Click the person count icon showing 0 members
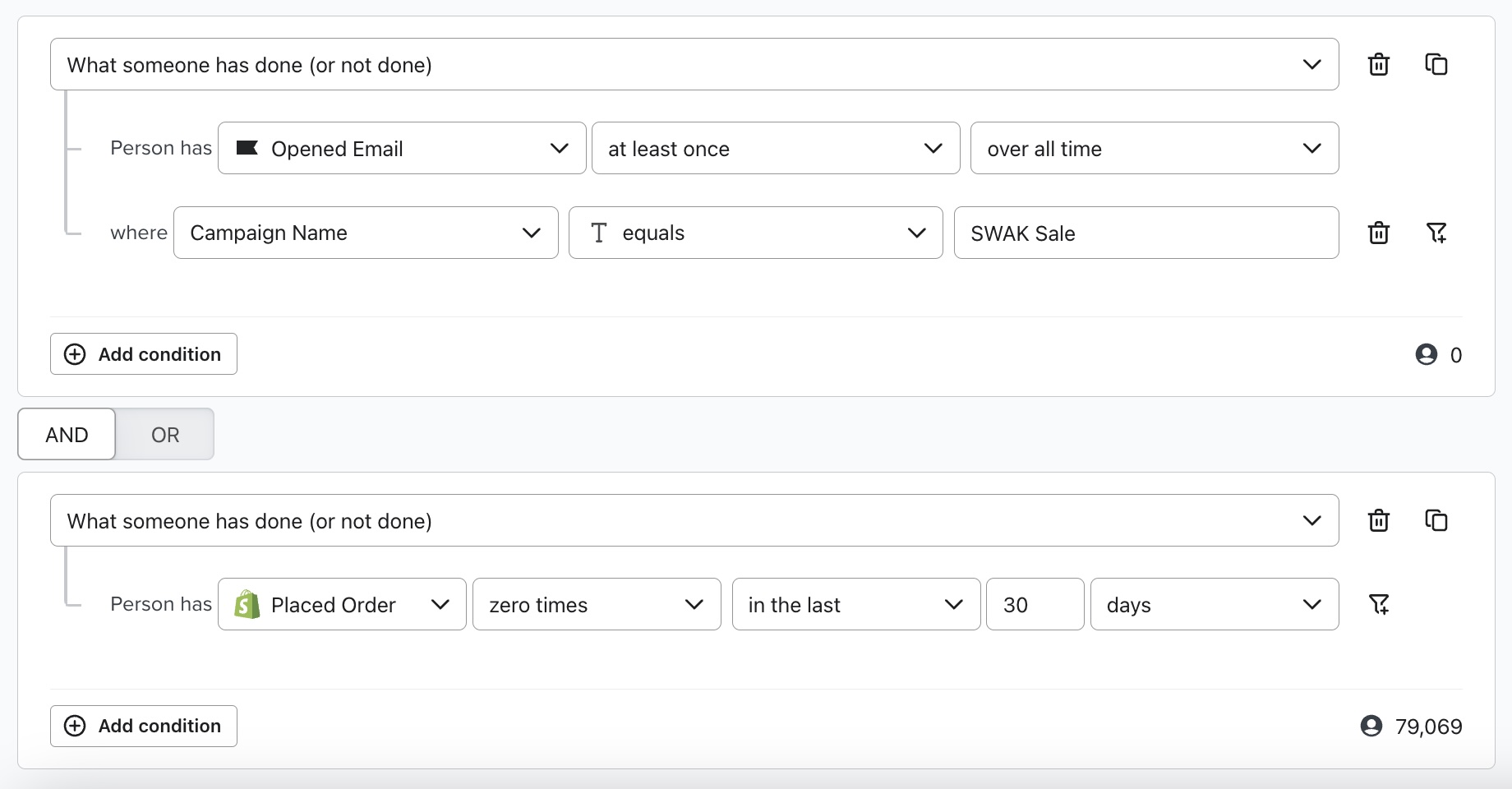This screenshot has width=1512, height=789. point(1427,354)
